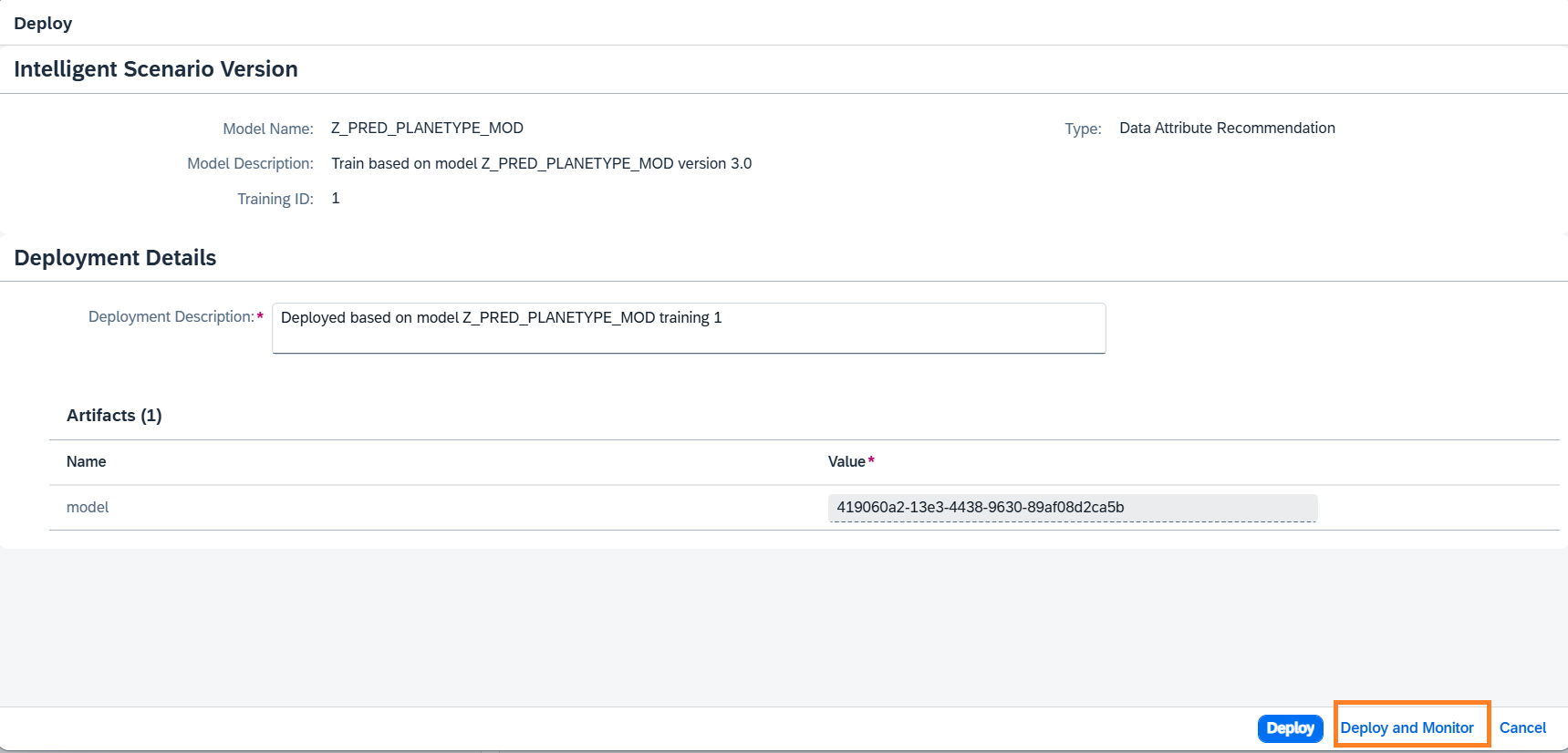Focus the Deployment Description text area
Viewport: 1568px width, 753px height.
tap(688, 328)
